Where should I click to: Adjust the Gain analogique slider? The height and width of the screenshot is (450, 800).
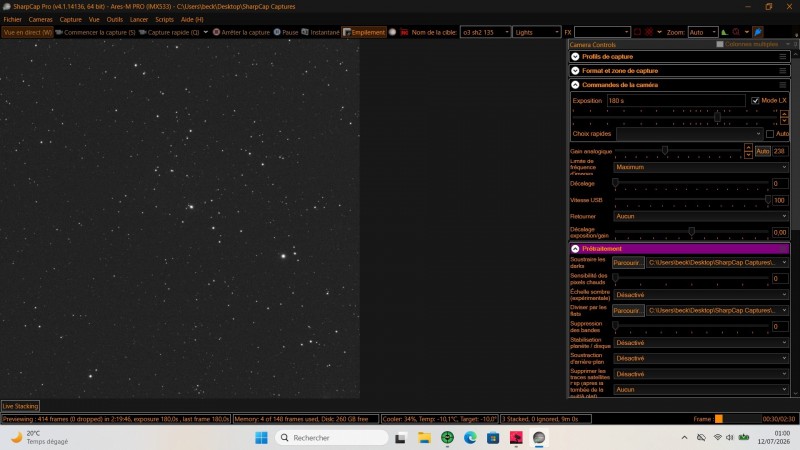(x=665, y=150)
